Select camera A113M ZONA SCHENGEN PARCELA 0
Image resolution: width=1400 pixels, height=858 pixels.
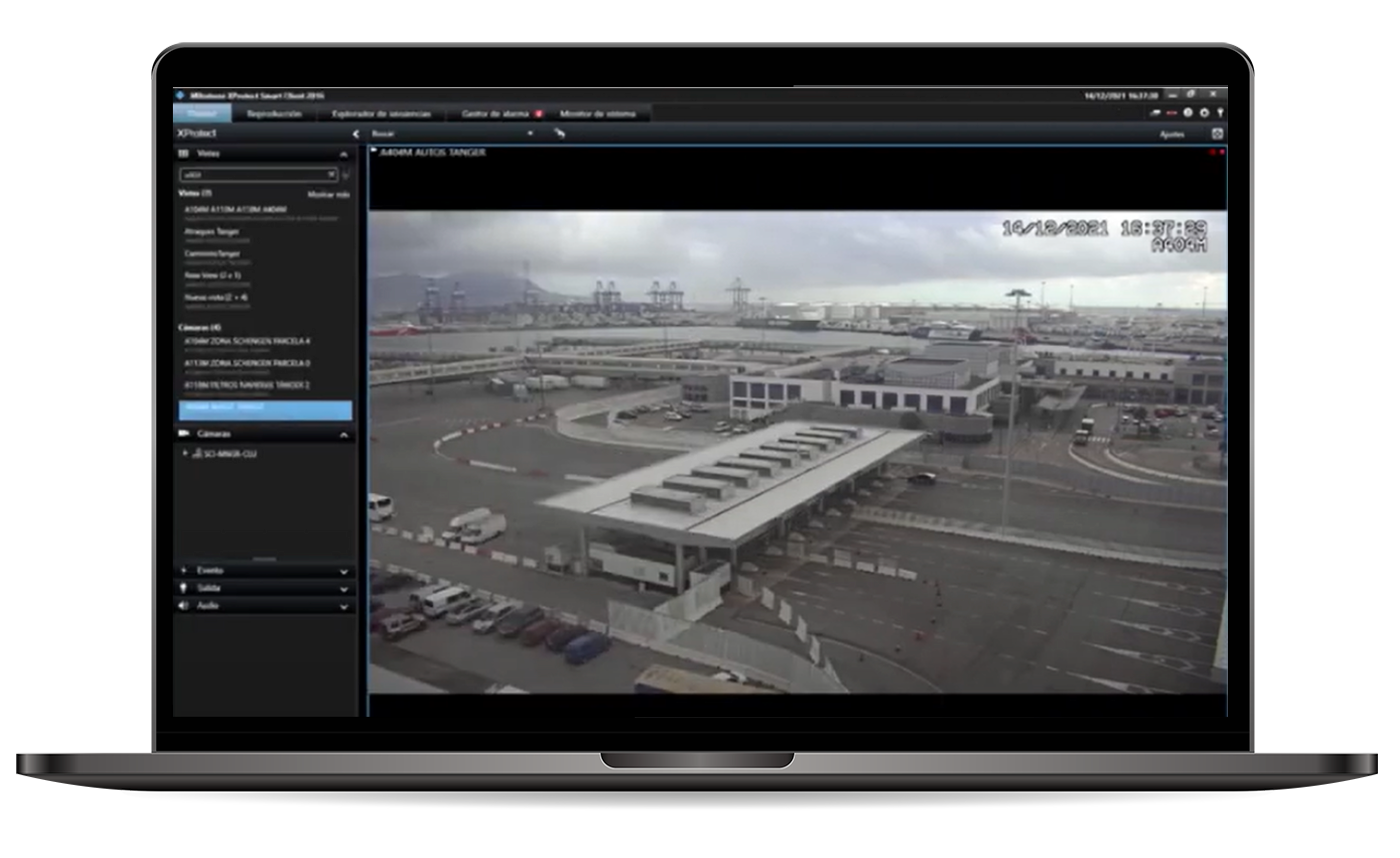[247, 365]
